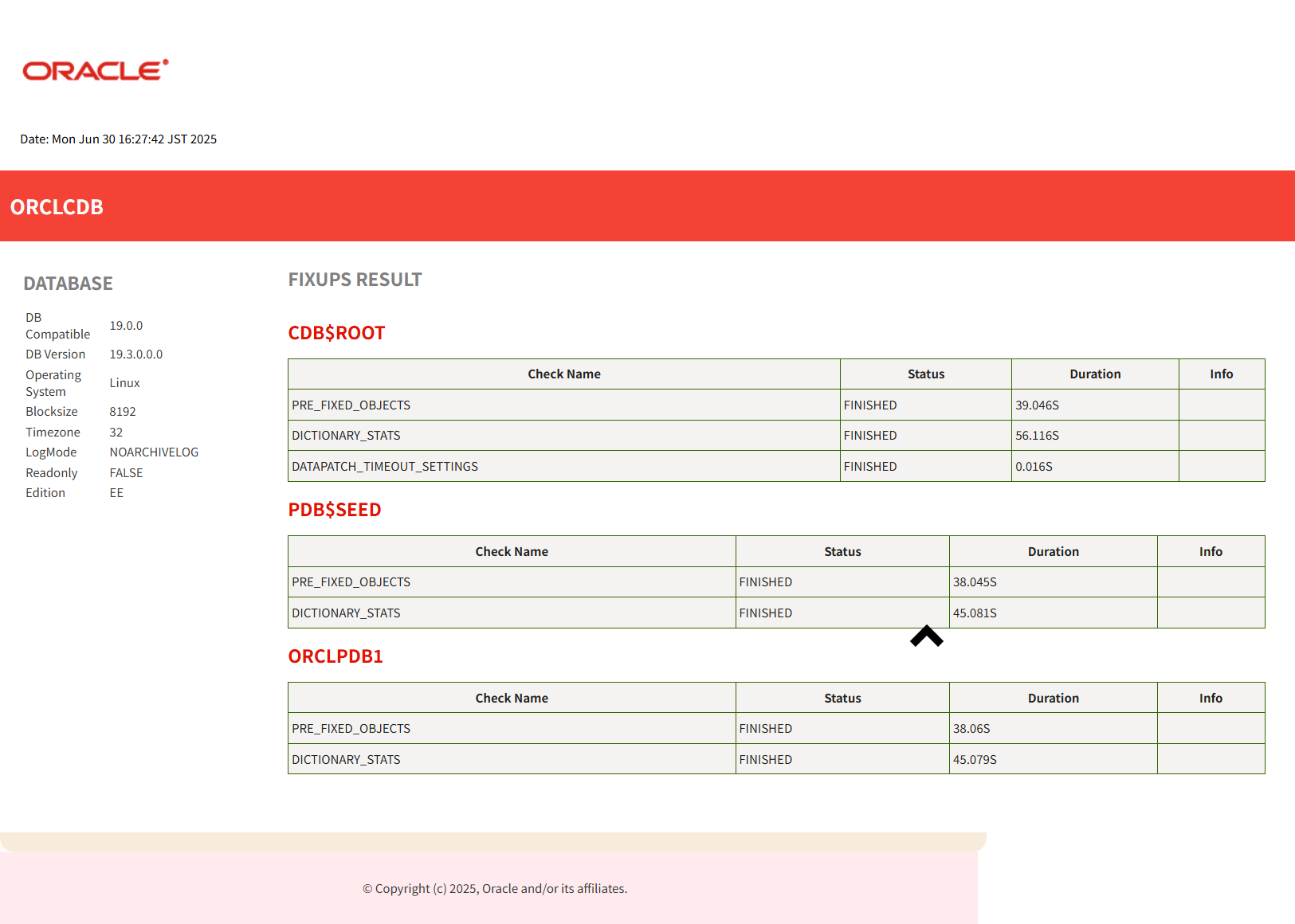
Task: Open the Check Name column menu in PDB$SEED
Action: pyautogui.click(x=511, y=550)
